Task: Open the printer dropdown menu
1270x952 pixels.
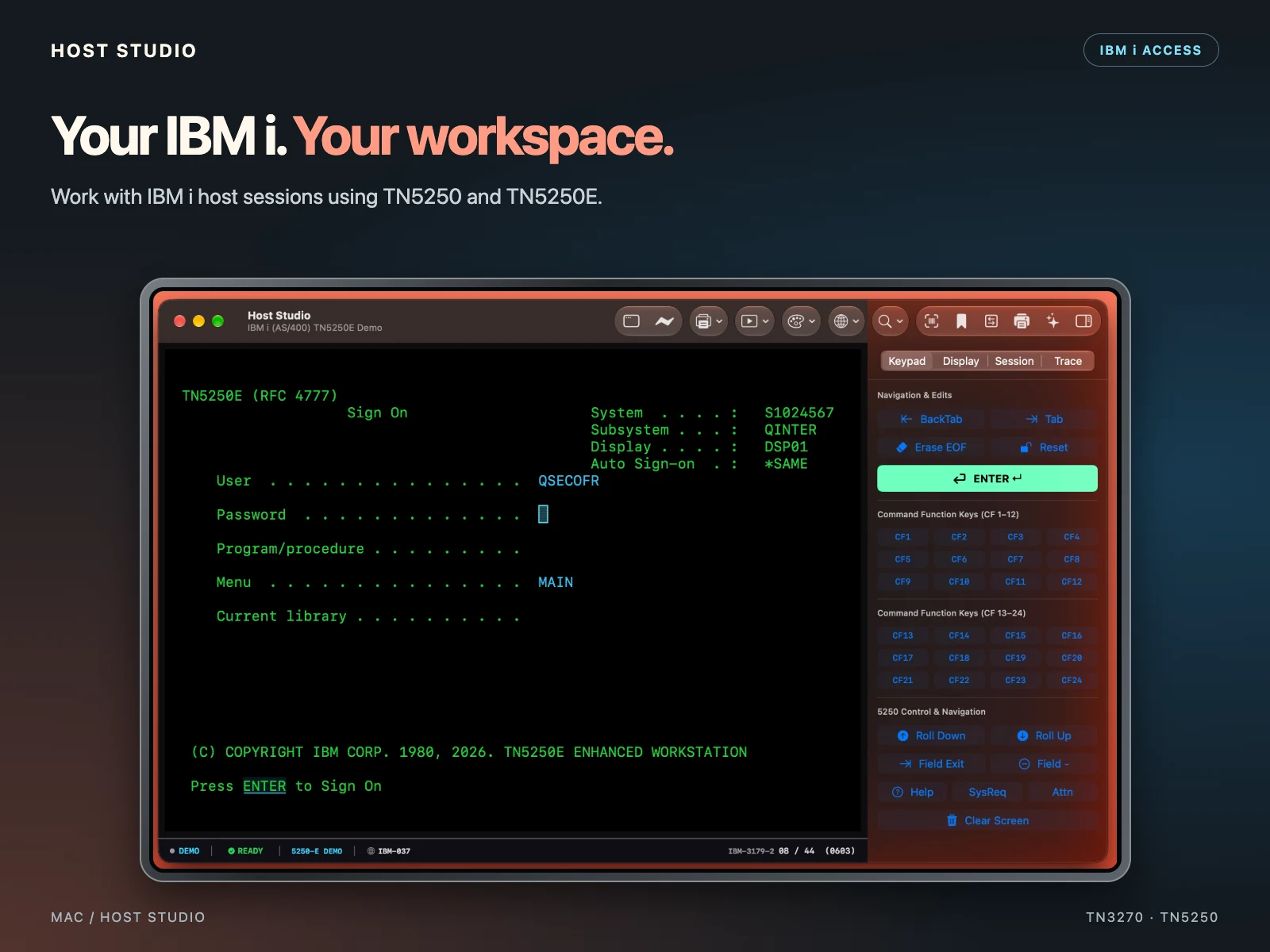Action: coord(709,321)
